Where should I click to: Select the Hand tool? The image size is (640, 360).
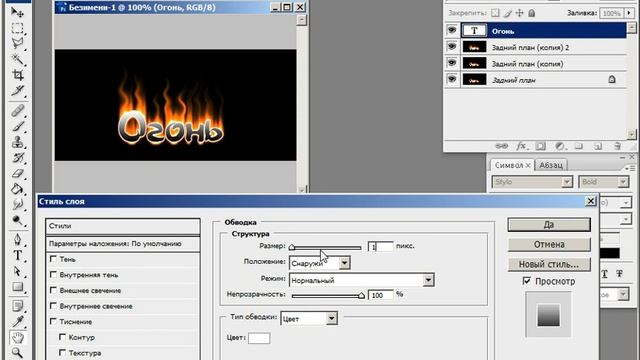tap(18, 338)
